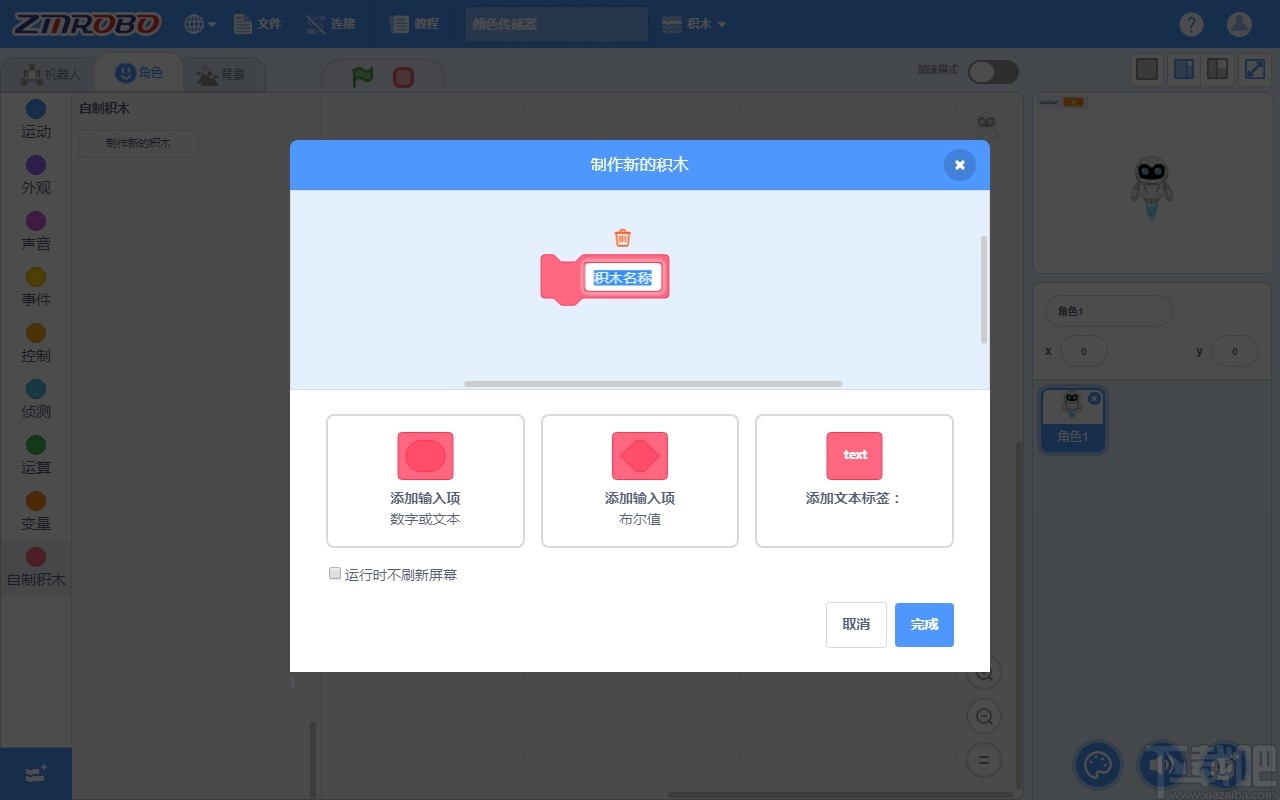Open the language globe dropdown

(200, 24)
